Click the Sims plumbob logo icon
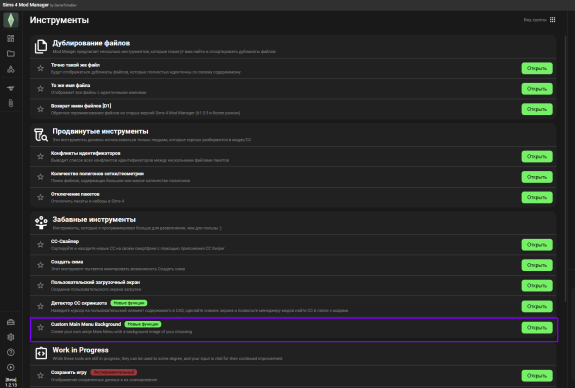This screenshot has width=575, height=388. 11,20
